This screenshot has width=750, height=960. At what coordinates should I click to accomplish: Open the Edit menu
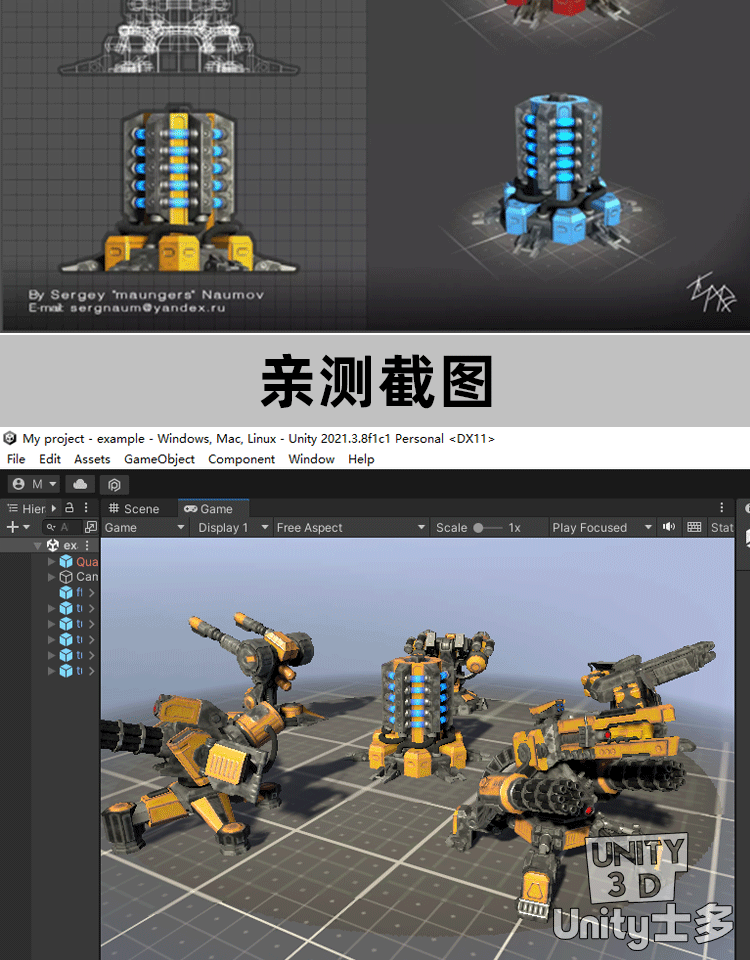pos(50,459)
